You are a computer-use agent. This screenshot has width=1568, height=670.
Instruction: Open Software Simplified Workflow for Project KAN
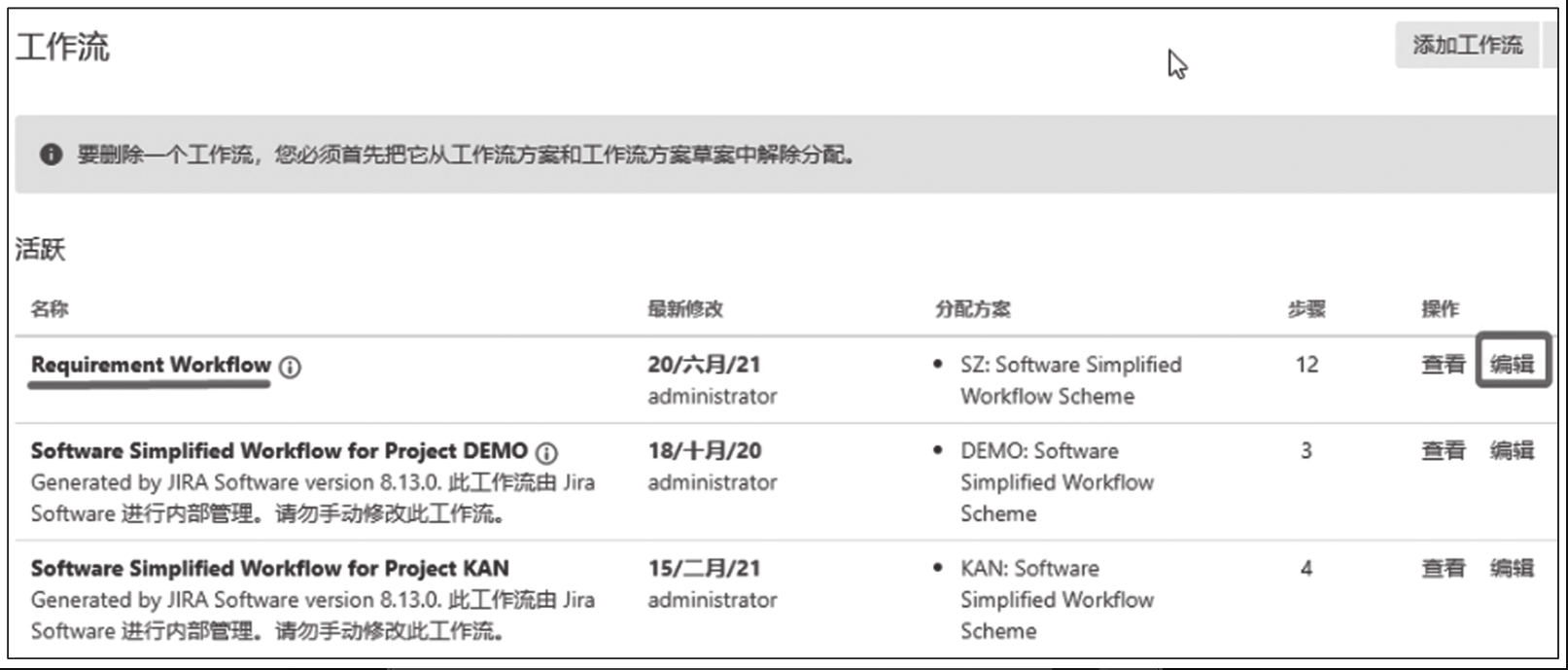[x=269, y=568]
